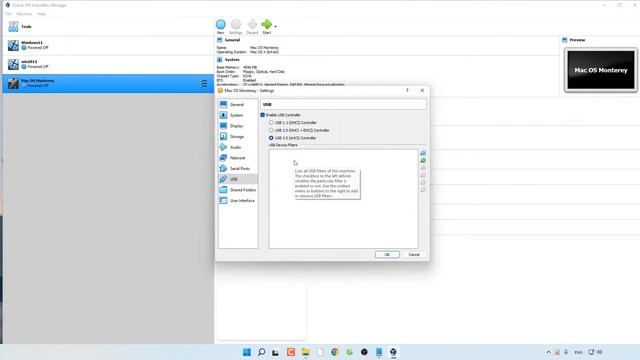The width and height of the screenshot is (640, 360).
Task: Open the Tools entry in VirtualBox Manager
Action: pyautogui.click(x=108, y=27)
